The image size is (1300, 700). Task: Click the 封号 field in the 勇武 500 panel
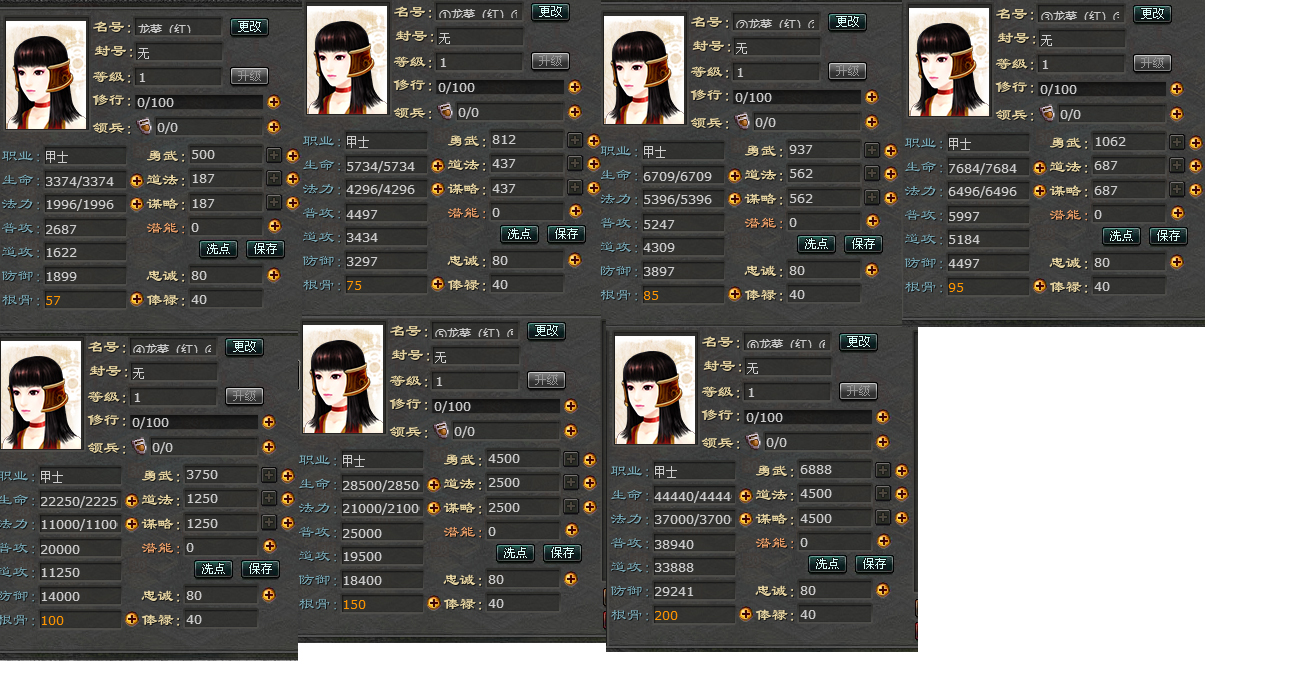click(179, 52)
